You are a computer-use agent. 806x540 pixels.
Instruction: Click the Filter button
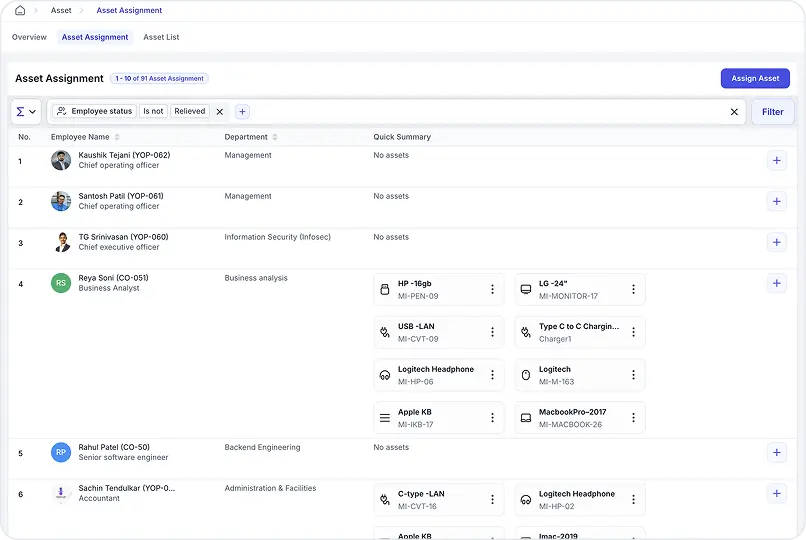point(772,112)
